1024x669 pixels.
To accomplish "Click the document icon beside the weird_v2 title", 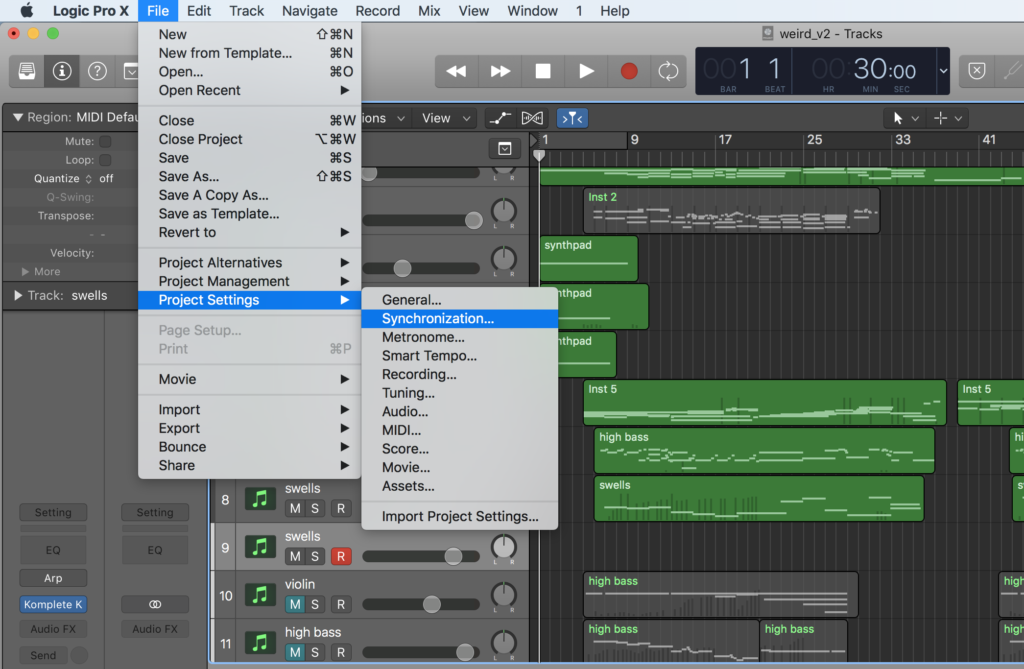I will click(x=768, y=33).
